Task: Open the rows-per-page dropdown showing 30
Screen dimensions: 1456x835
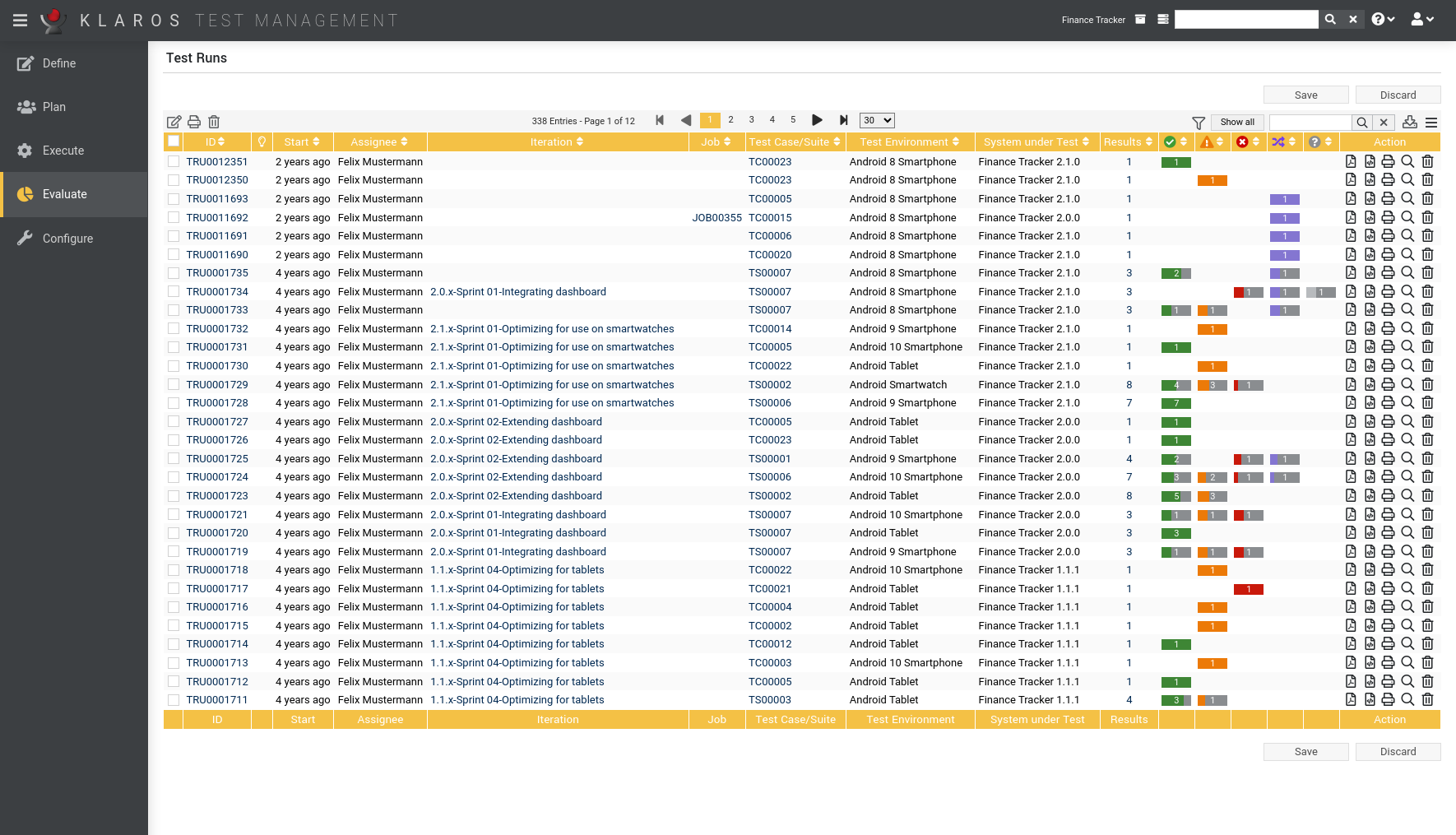Action: click(876, 120)
